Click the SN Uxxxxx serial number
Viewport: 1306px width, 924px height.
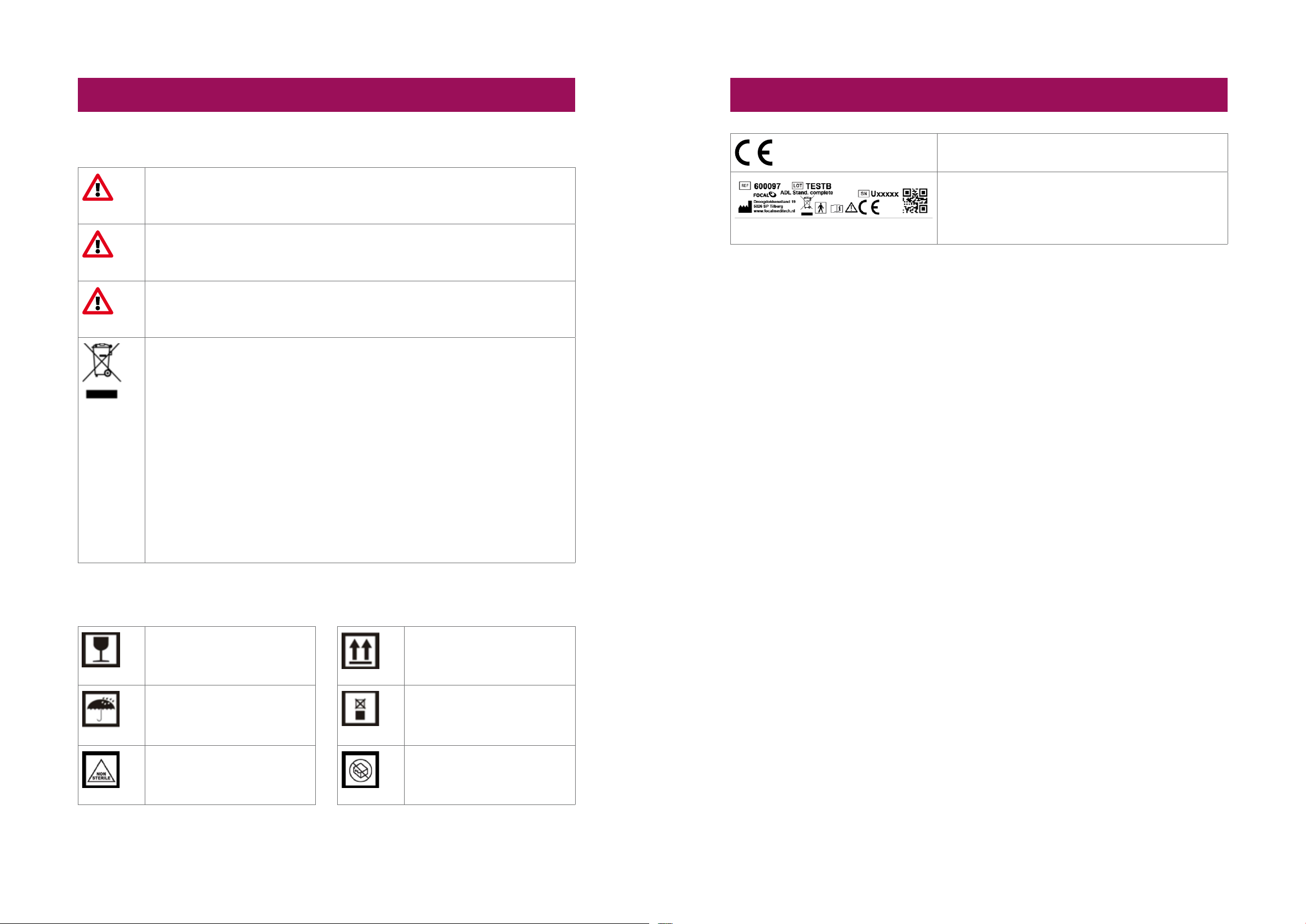(878, 194)
